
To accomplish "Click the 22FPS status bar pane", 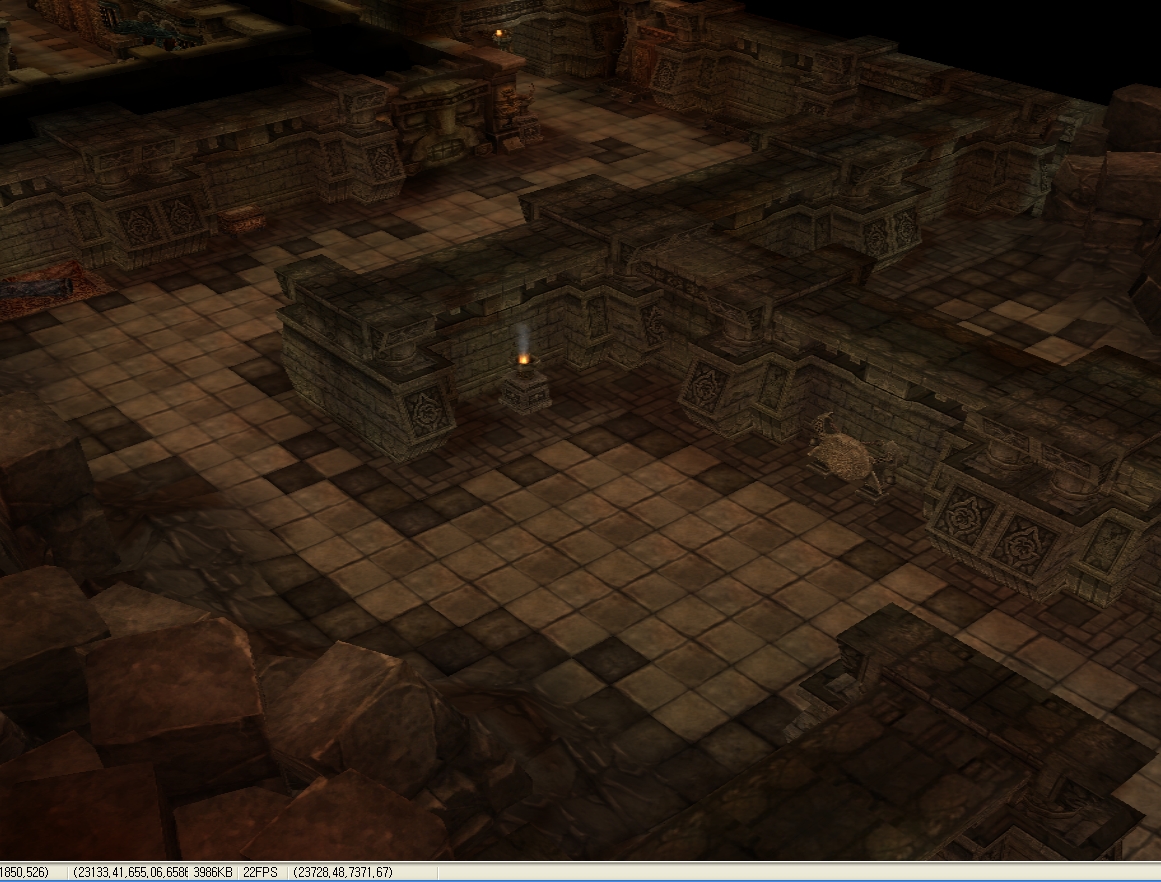I will coord(260,872).
